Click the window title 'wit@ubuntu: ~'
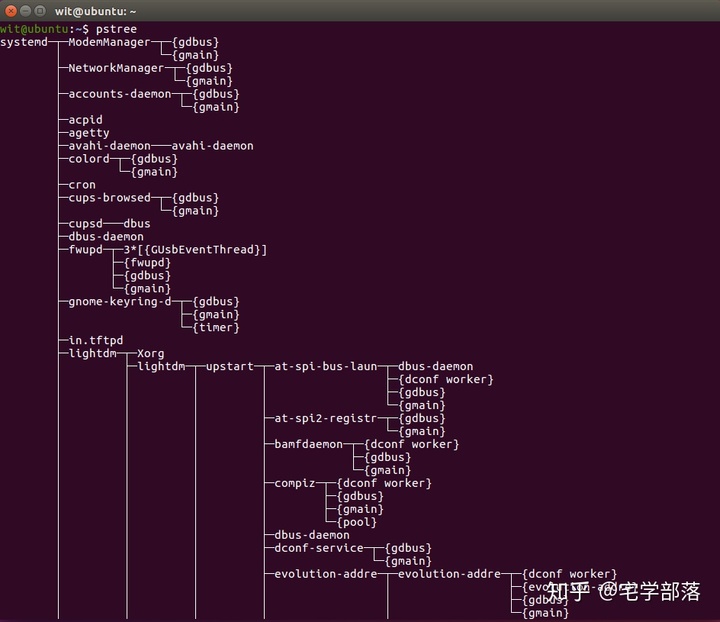This screenshot has height=622, width=720. [96, 11]
